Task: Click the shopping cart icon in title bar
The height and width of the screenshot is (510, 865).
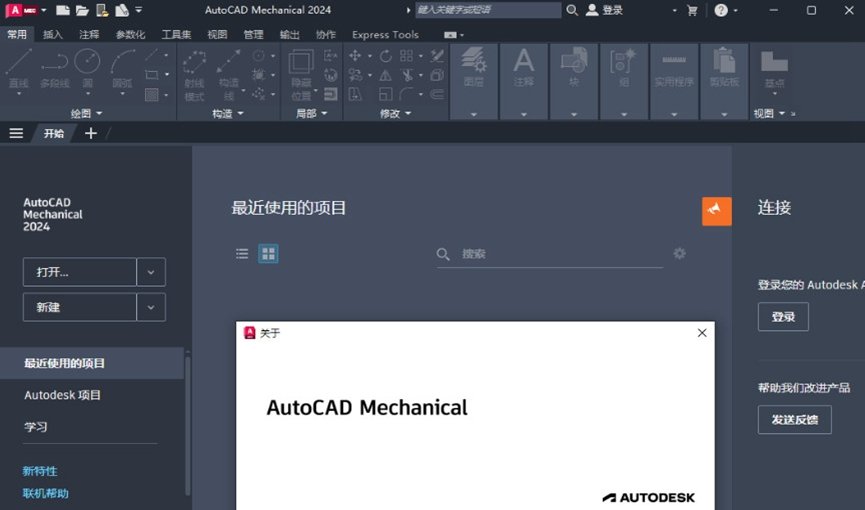Action: pos(692,10)
